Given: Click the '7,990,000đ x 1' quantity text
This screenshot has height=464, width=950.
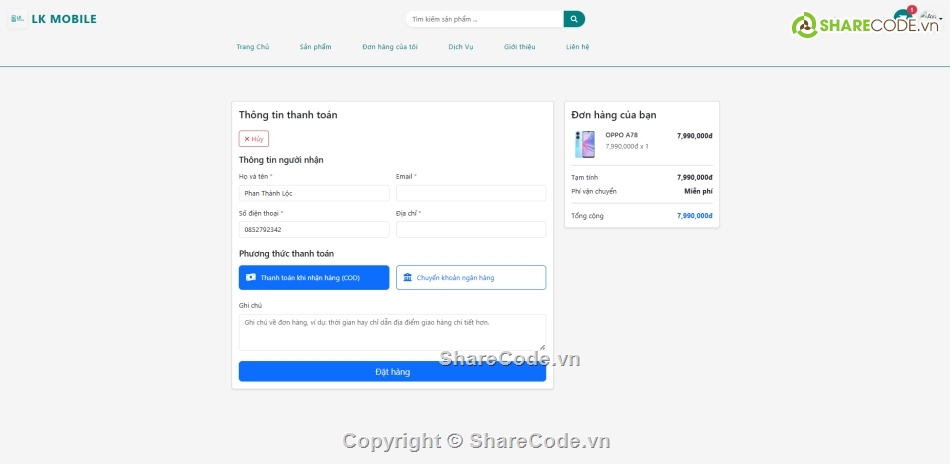Looking at the screenshot, I should point(627,146).
